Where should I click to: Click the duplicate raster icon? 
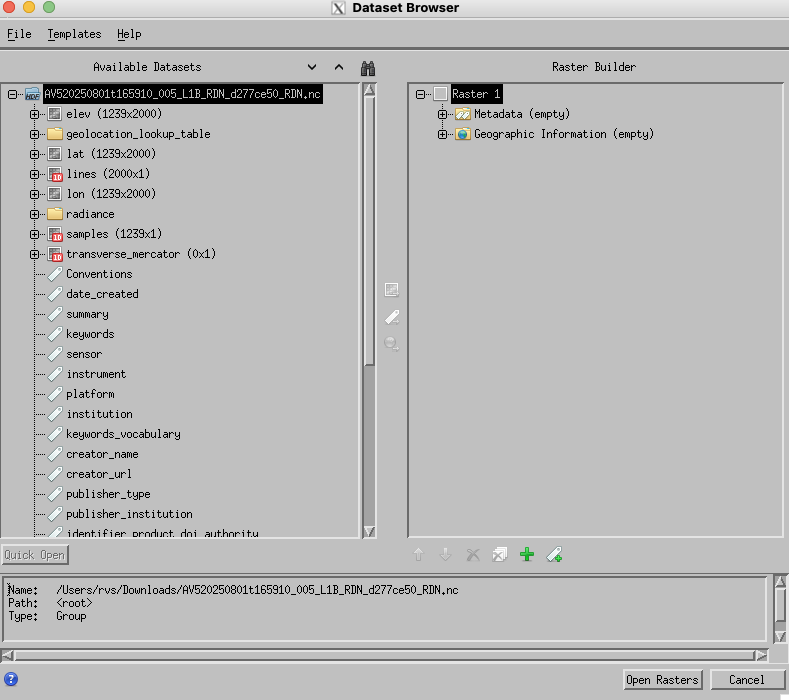pos(500,555)
